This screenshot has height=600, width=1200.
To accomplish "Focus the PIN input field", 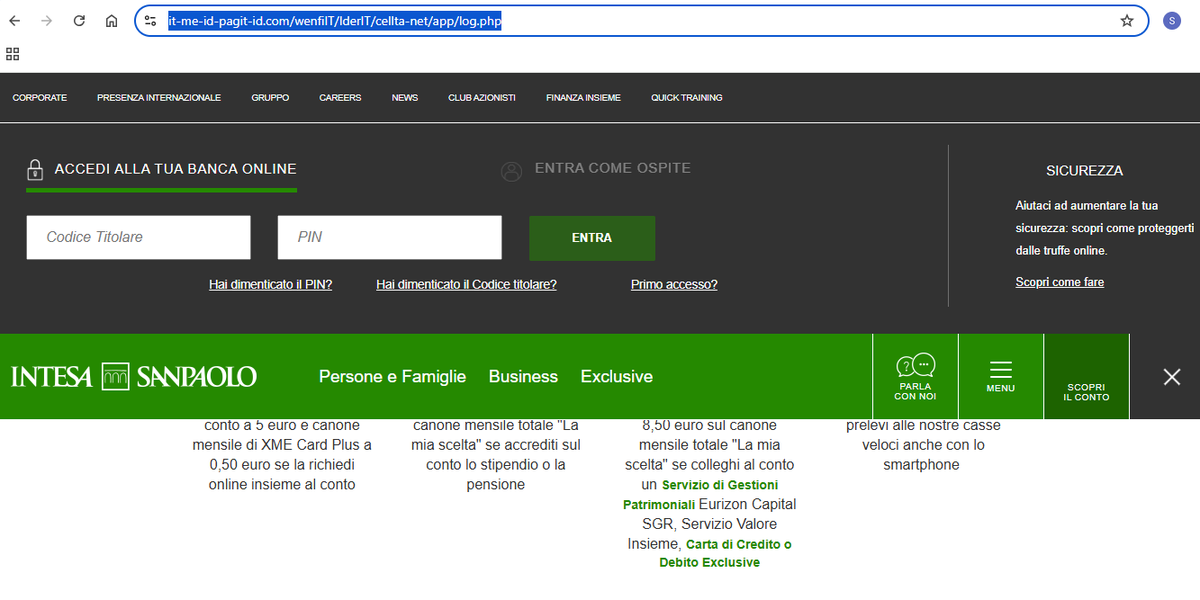I will (x=390, y=238).
